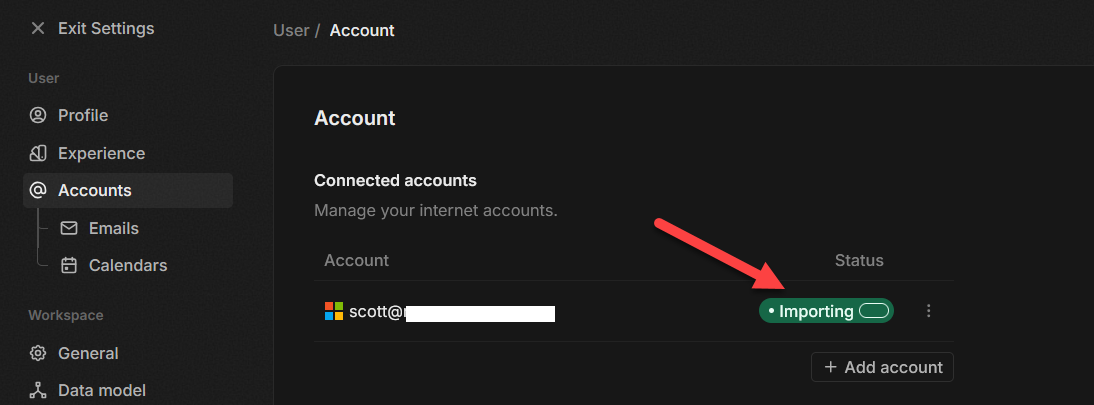Click the Data model hierarchy icon
Viewport: 1094px width, 405px height.
pyautogui.click(x=38, y=390)
